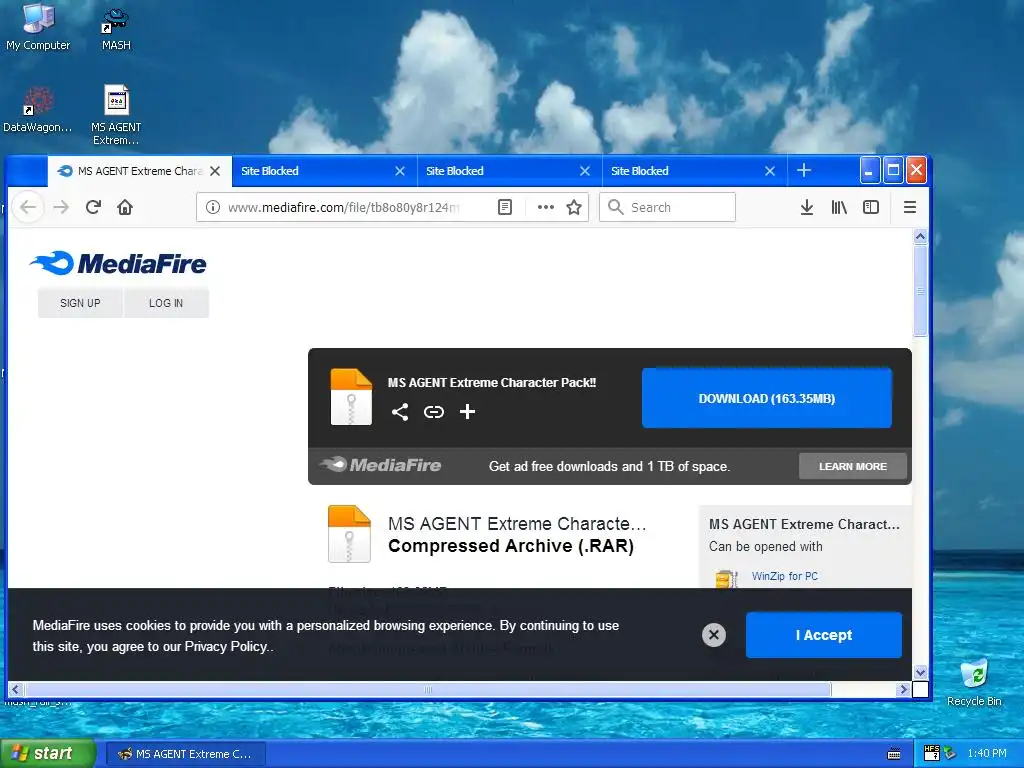1024x768 pixels.
Task: Click the taskbar clock 1:40 PM
Action: point(987,754)
